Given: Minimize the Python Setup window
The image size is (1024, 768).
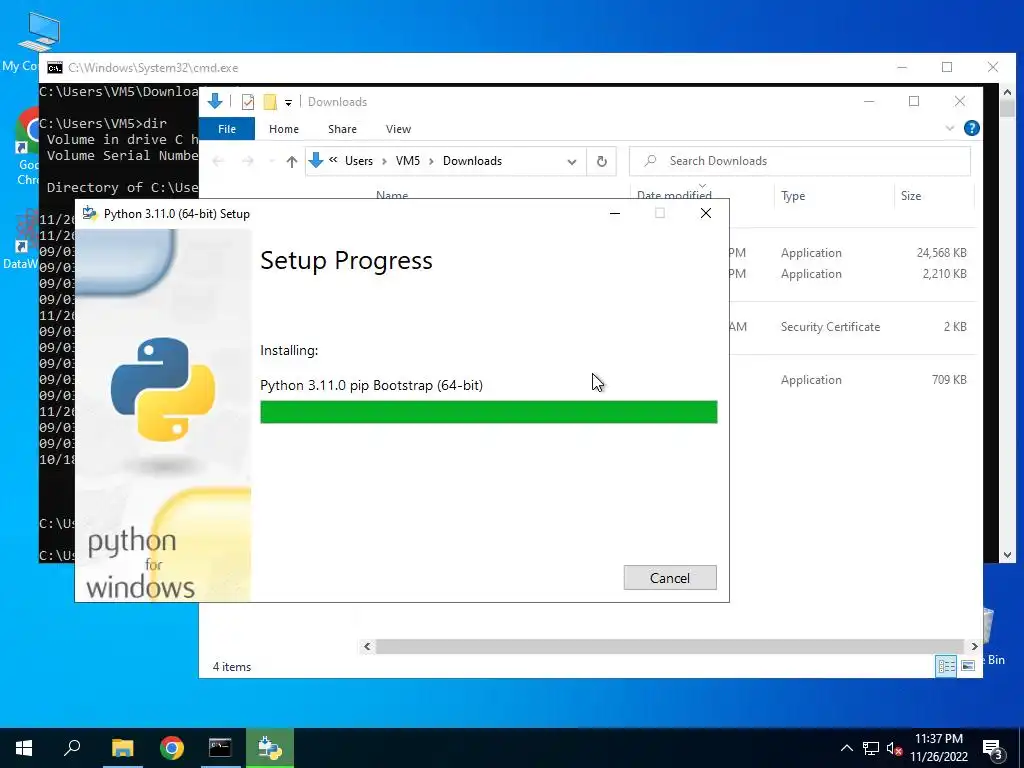Looking at the screenshot, I should click(615, 213).
